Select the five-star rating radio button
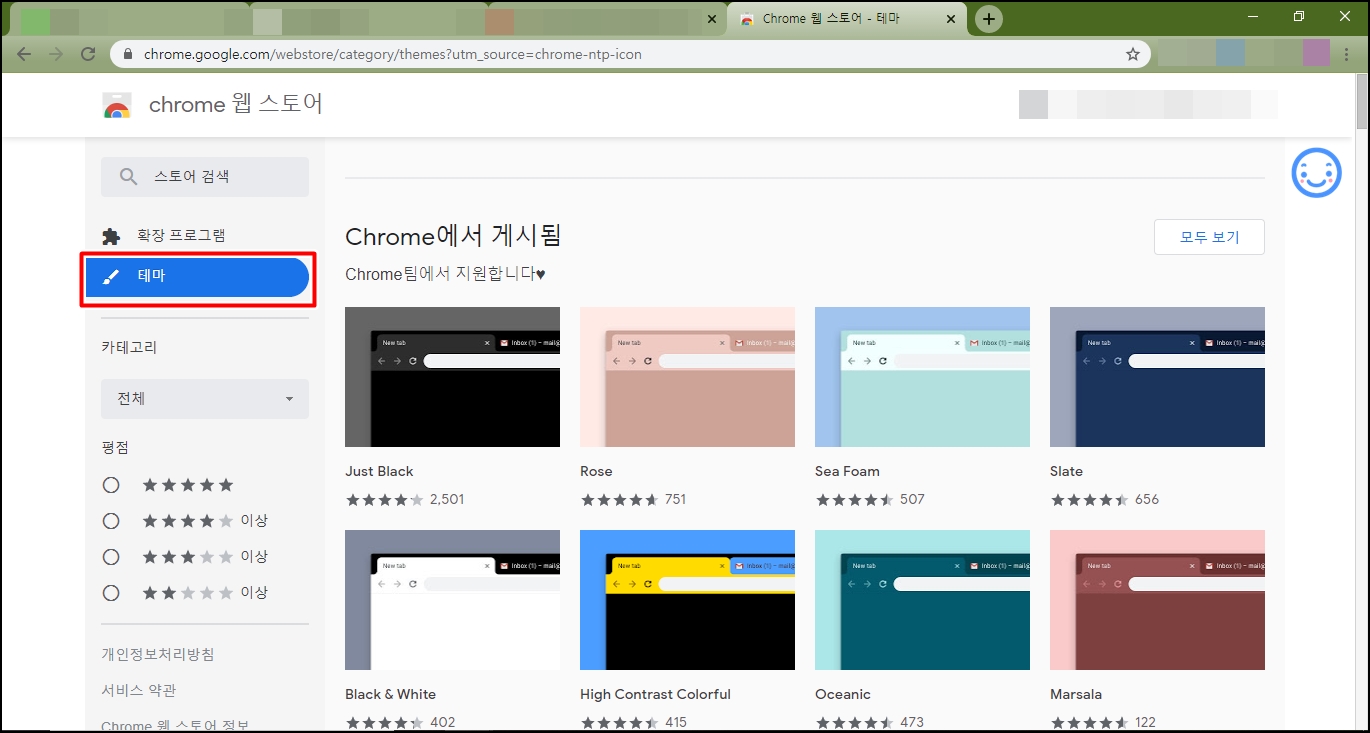The height and width of the screenshot is (733, 1370). [111, 485]
